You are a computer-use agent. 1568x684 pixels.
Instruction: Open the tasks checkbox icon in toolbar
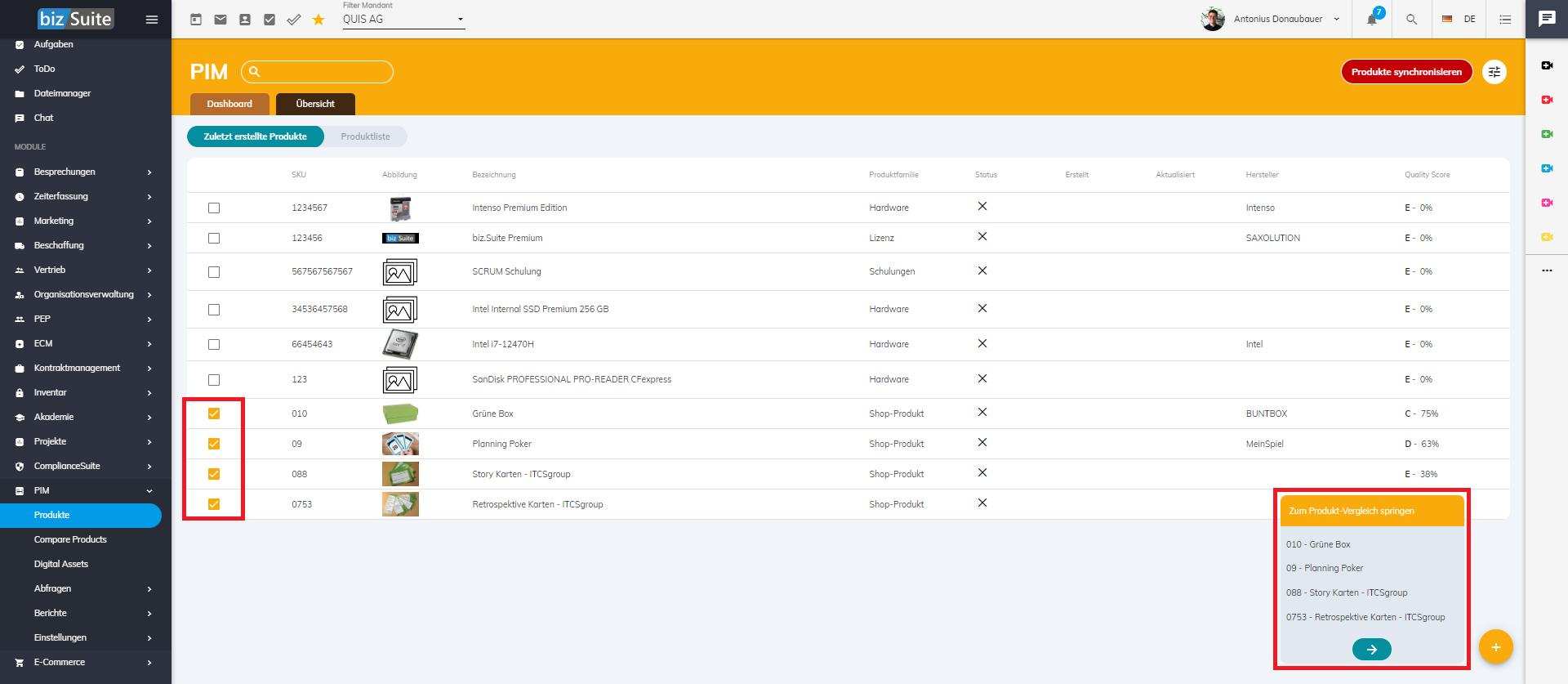(269, 20)
